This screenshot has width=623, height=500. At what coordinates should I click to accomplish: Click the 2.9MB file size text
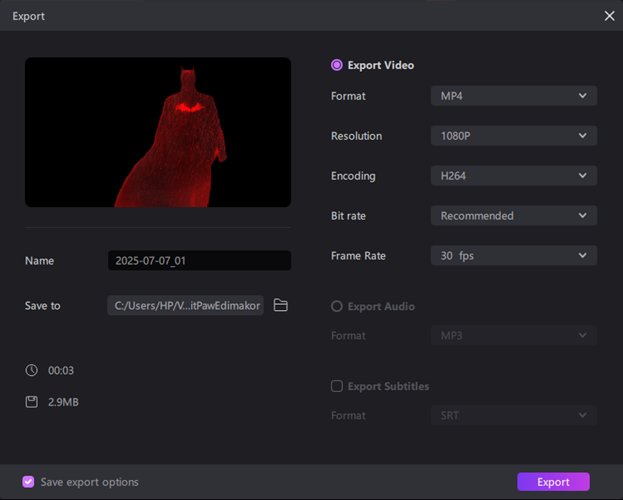tap(63, 402)
